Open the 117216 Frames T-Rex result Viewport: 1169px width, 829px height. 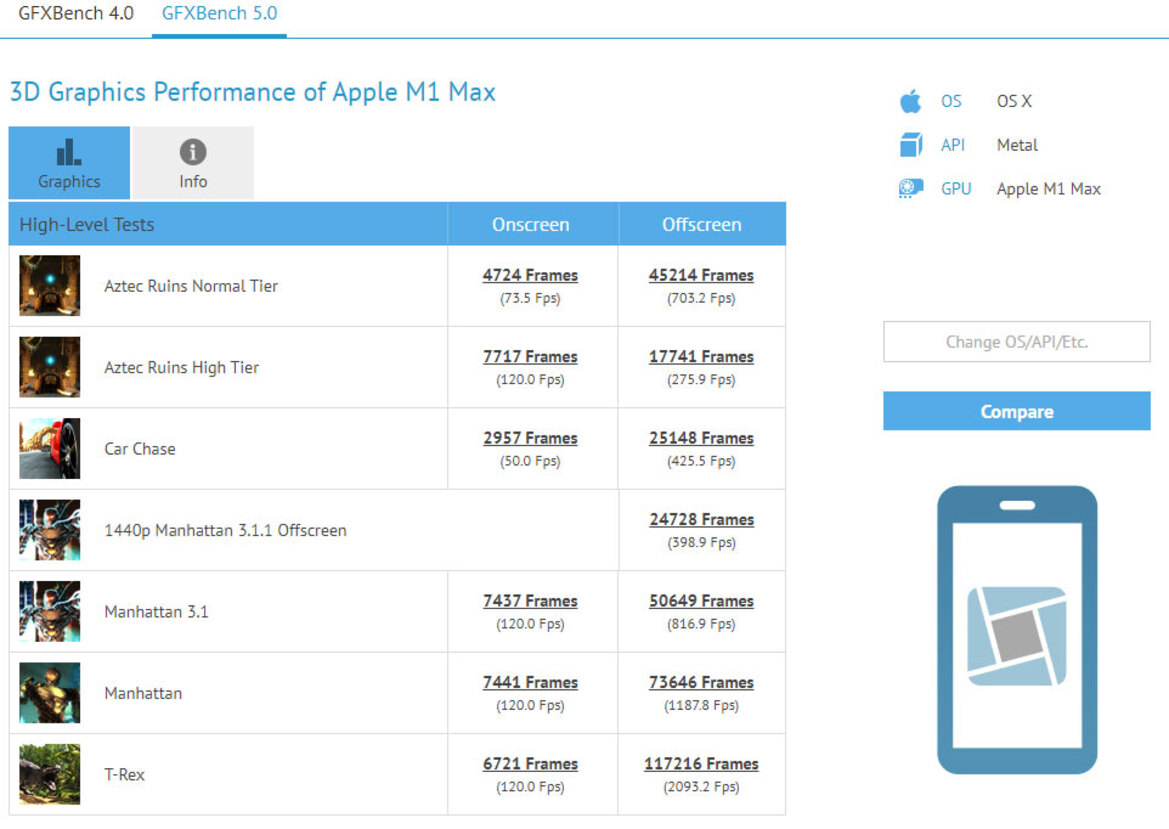(x=701, y=763)
